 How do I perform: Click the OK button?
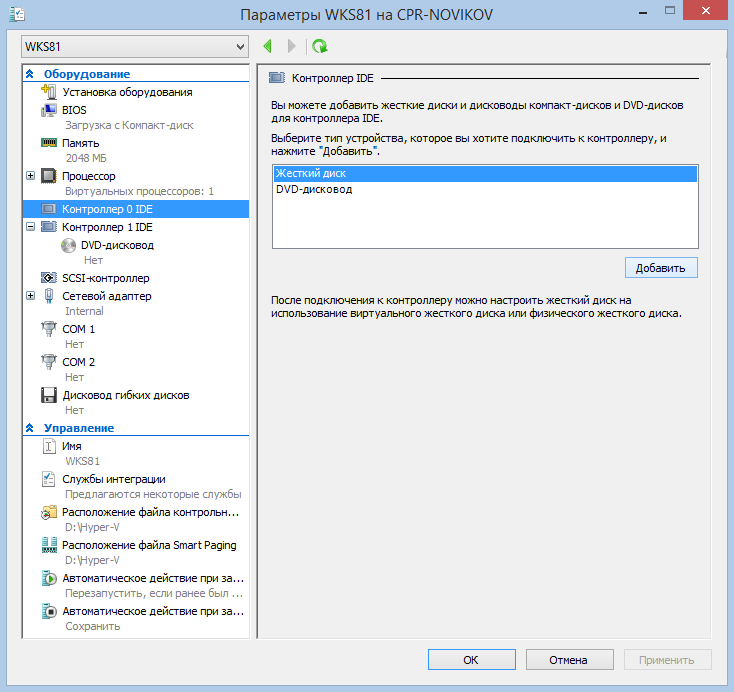point(470,660)
